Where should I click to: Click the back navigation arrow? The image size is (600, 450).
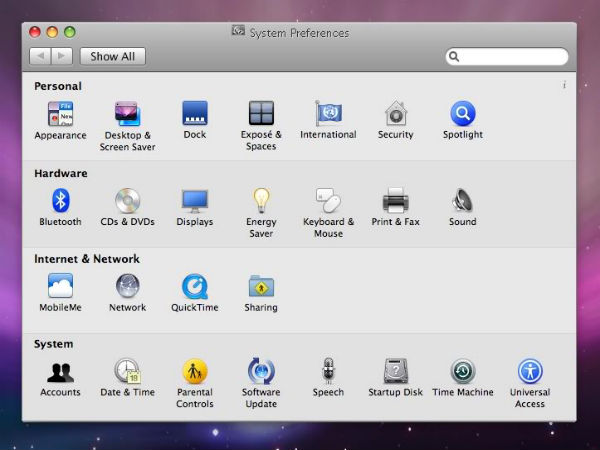point(40,57)
